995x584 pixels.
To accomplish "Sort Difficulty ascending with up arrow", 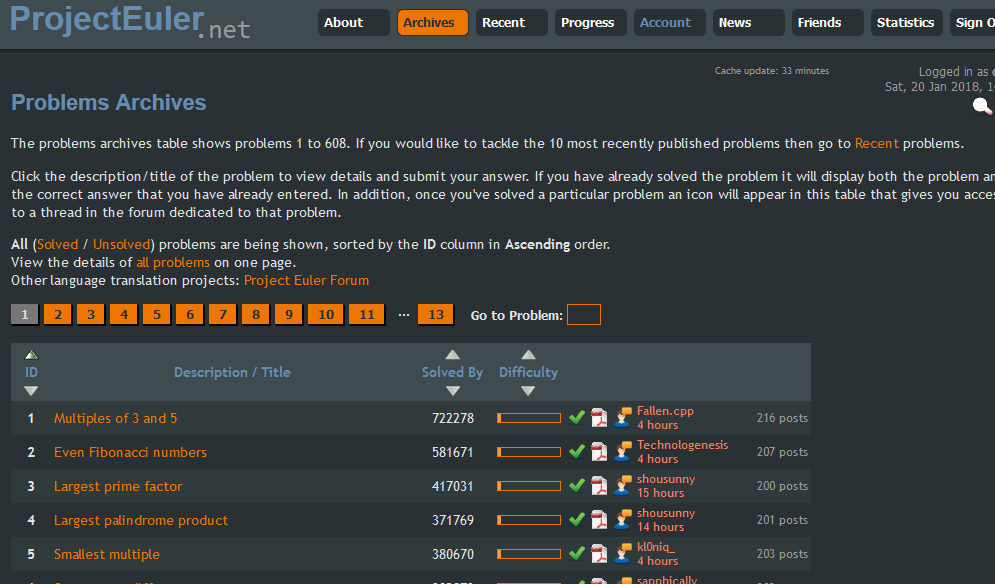I will coord(528,355).
